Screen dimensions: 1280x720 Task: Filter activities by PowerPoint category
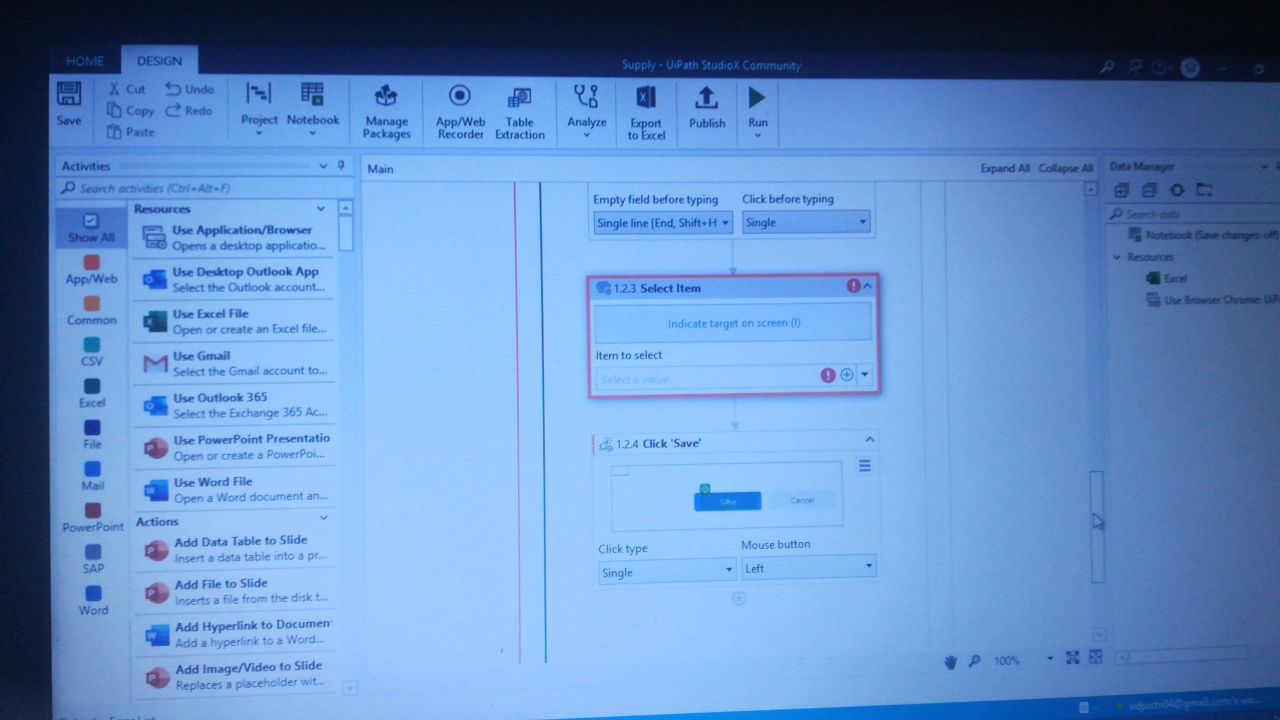pyautogui.click(x=93, y=518)
